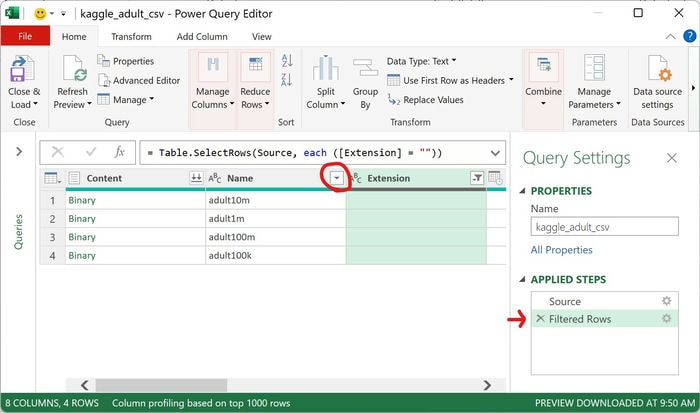Click the Manage Columns icon
The width and height of the screenshot is (700, 413).
[213, 66]
